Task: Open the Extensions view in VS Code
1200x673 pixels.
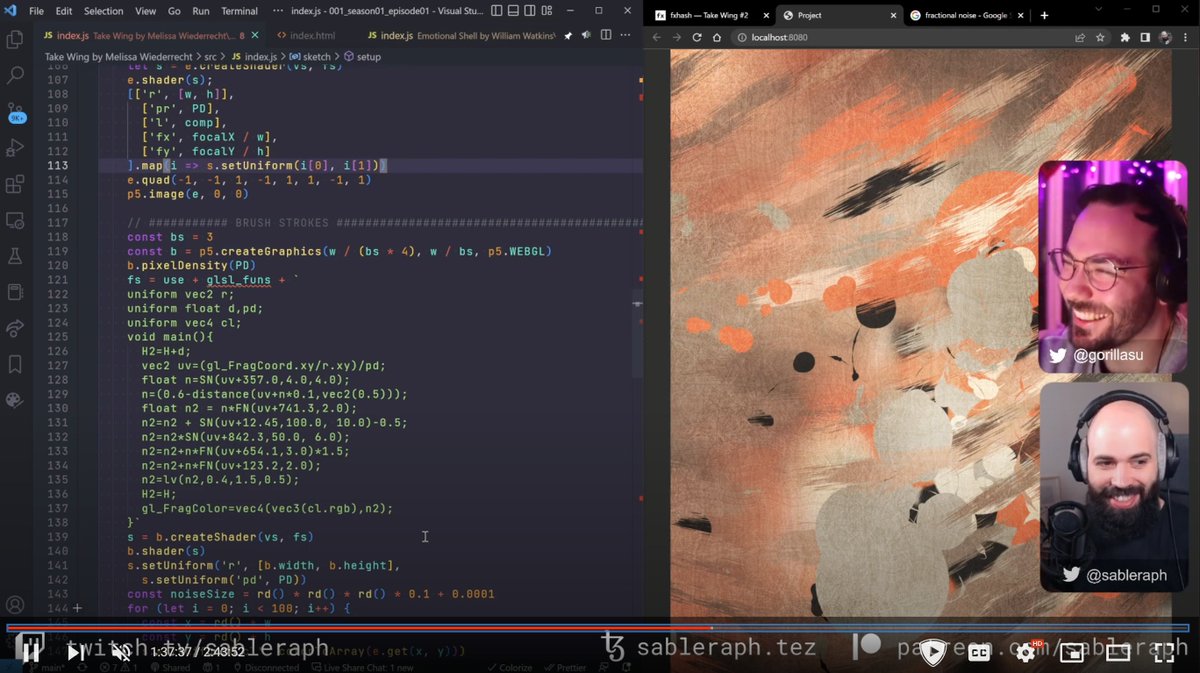Action: [x=15, y=184]
